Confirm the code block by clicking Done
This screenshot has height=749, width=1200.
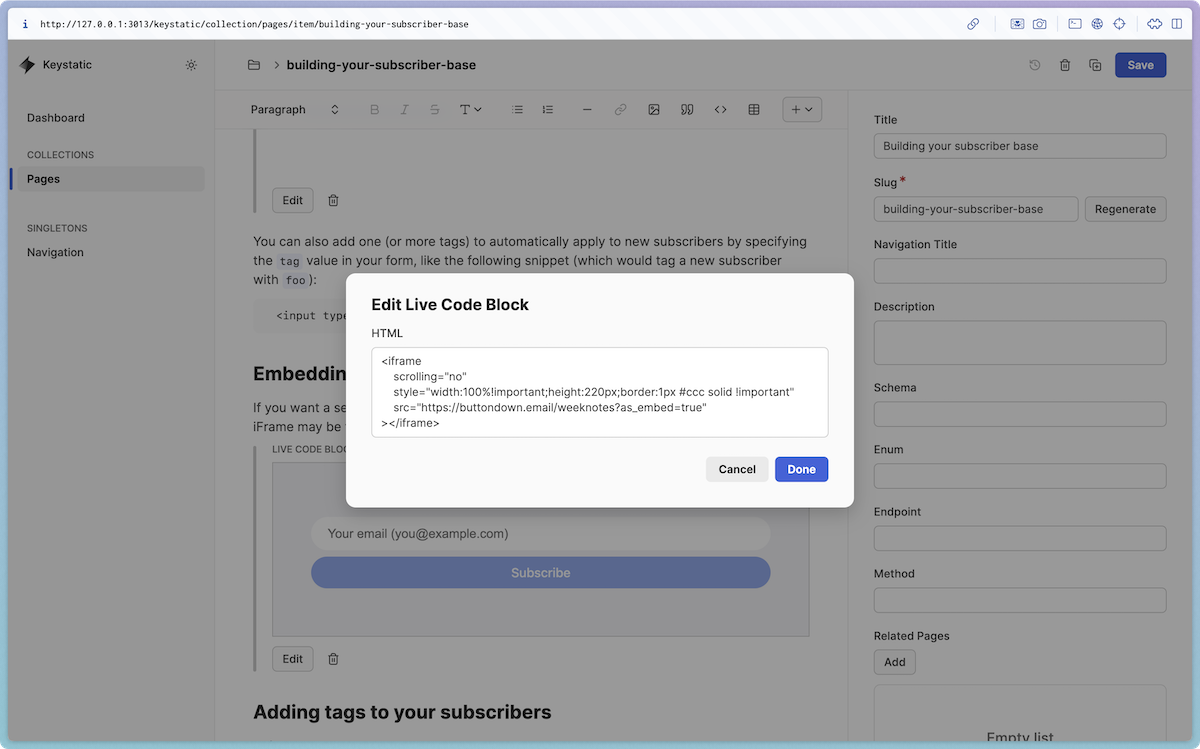(801, 469)
